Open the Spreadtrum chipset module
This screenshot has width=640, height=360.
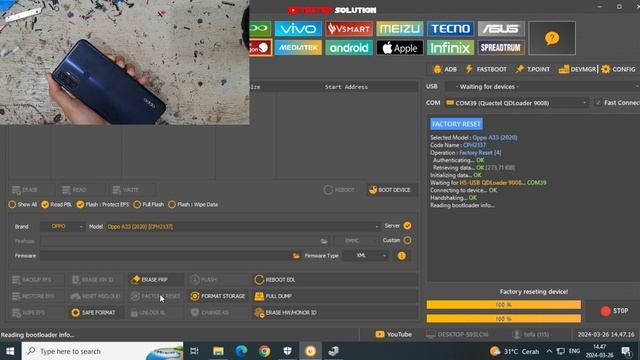[501, 48]
